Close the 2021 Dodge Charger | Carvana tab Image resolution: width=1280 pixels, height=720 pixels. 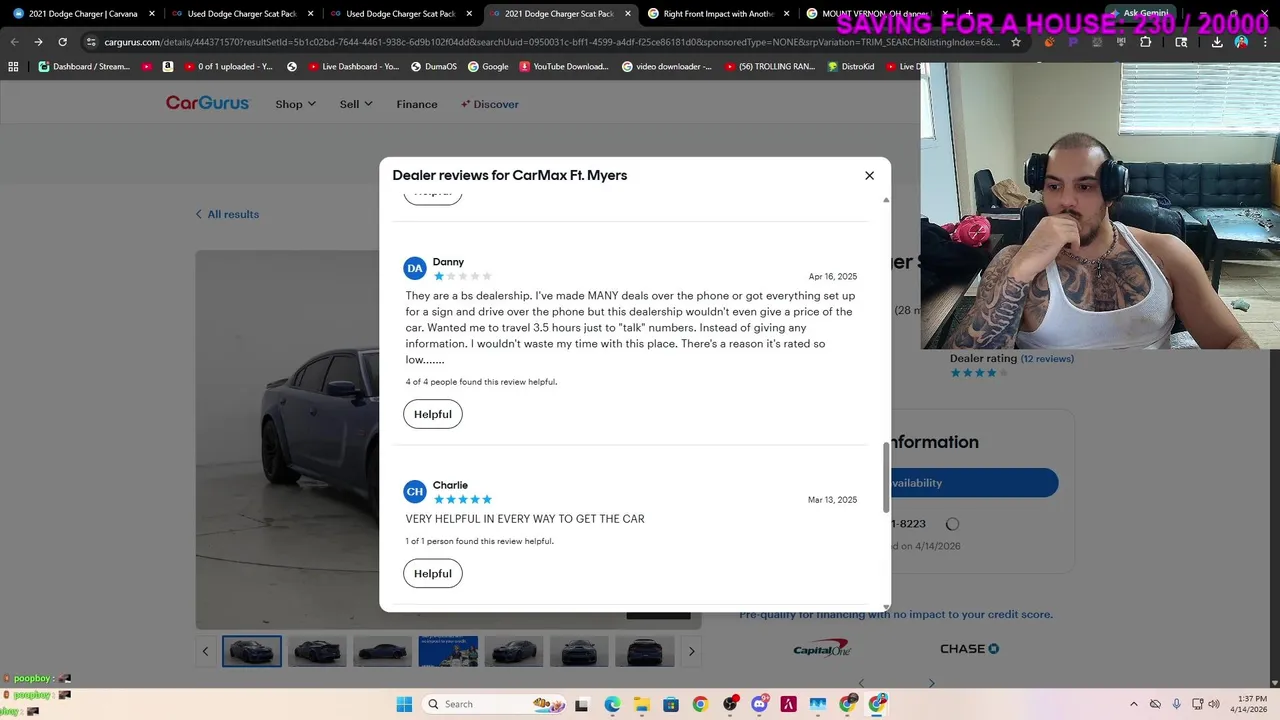[152, 14]
